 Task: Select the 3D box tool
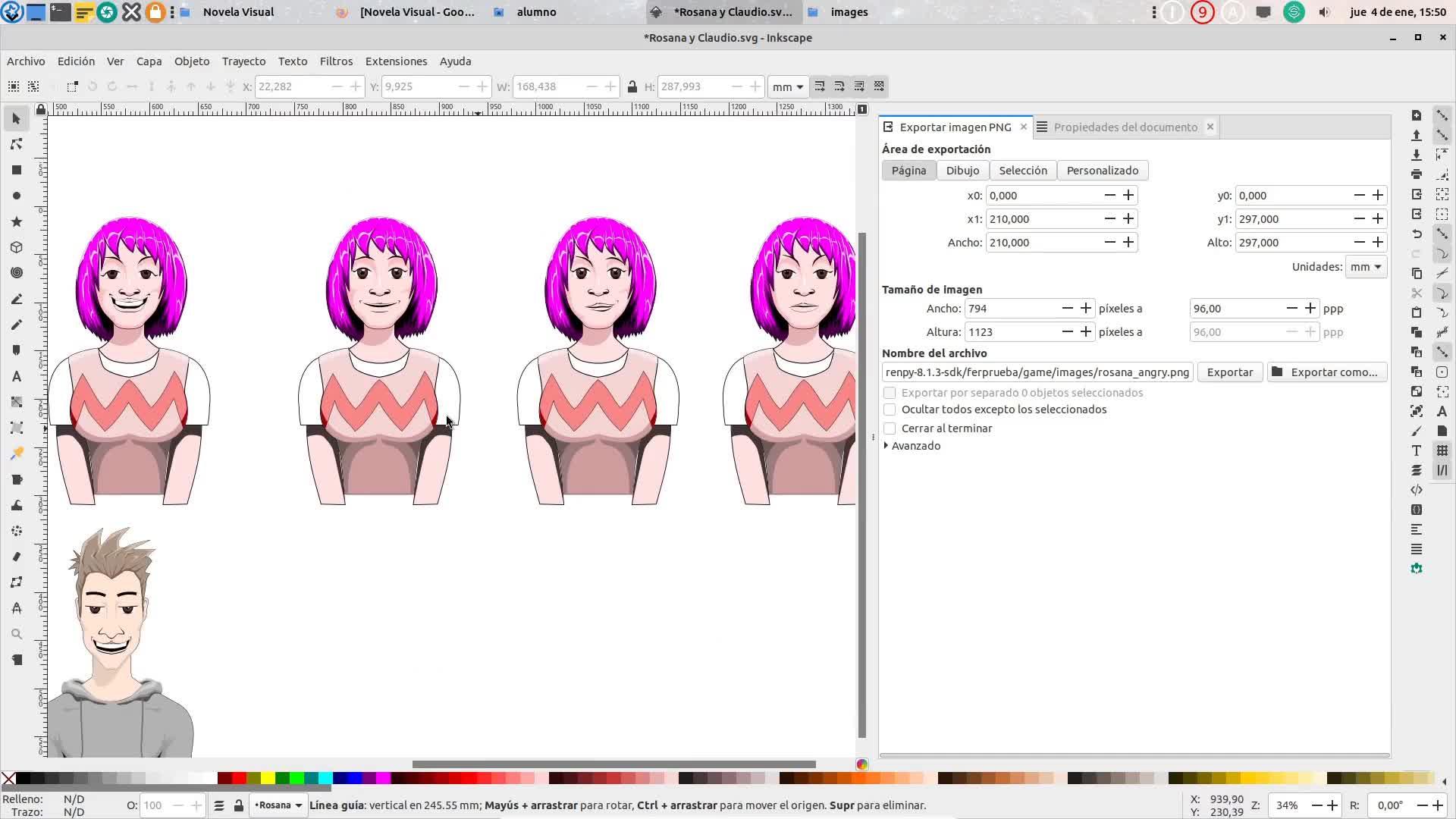(x=17, y=247)
